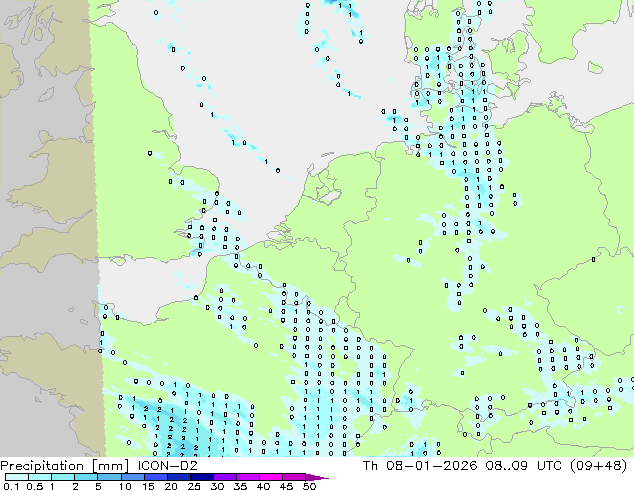Select the 2–5 mm legend color swatch
This screenshot has height=490, width=634.
(x=86, y=477)
